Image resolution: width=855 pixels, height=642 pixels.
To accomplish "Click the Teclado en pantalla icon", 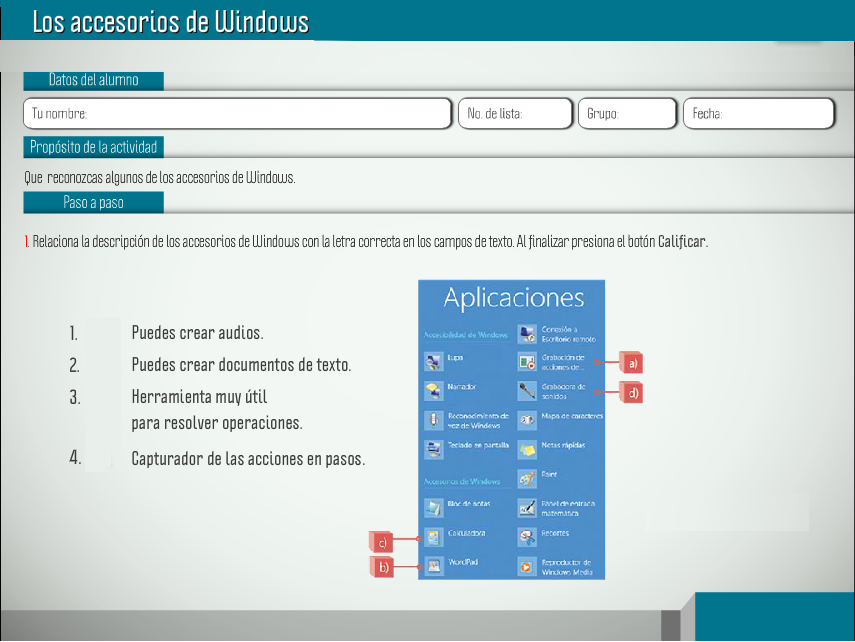I will coord(433,449).
